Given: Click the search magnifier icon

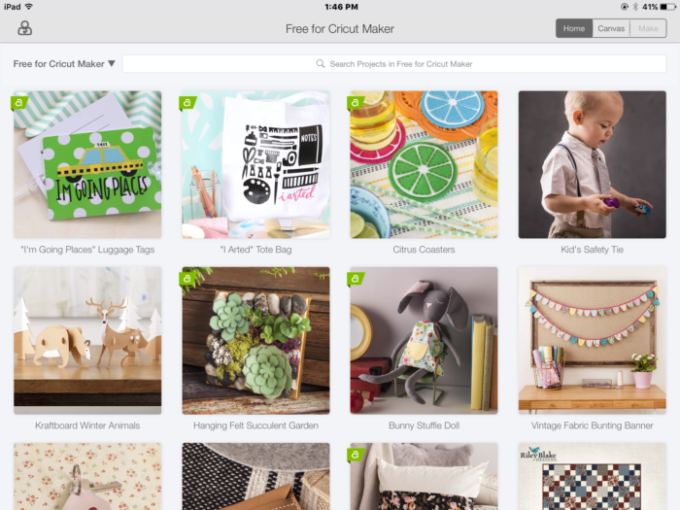Looking at the screenshot, I should click(x=320, y=64).
